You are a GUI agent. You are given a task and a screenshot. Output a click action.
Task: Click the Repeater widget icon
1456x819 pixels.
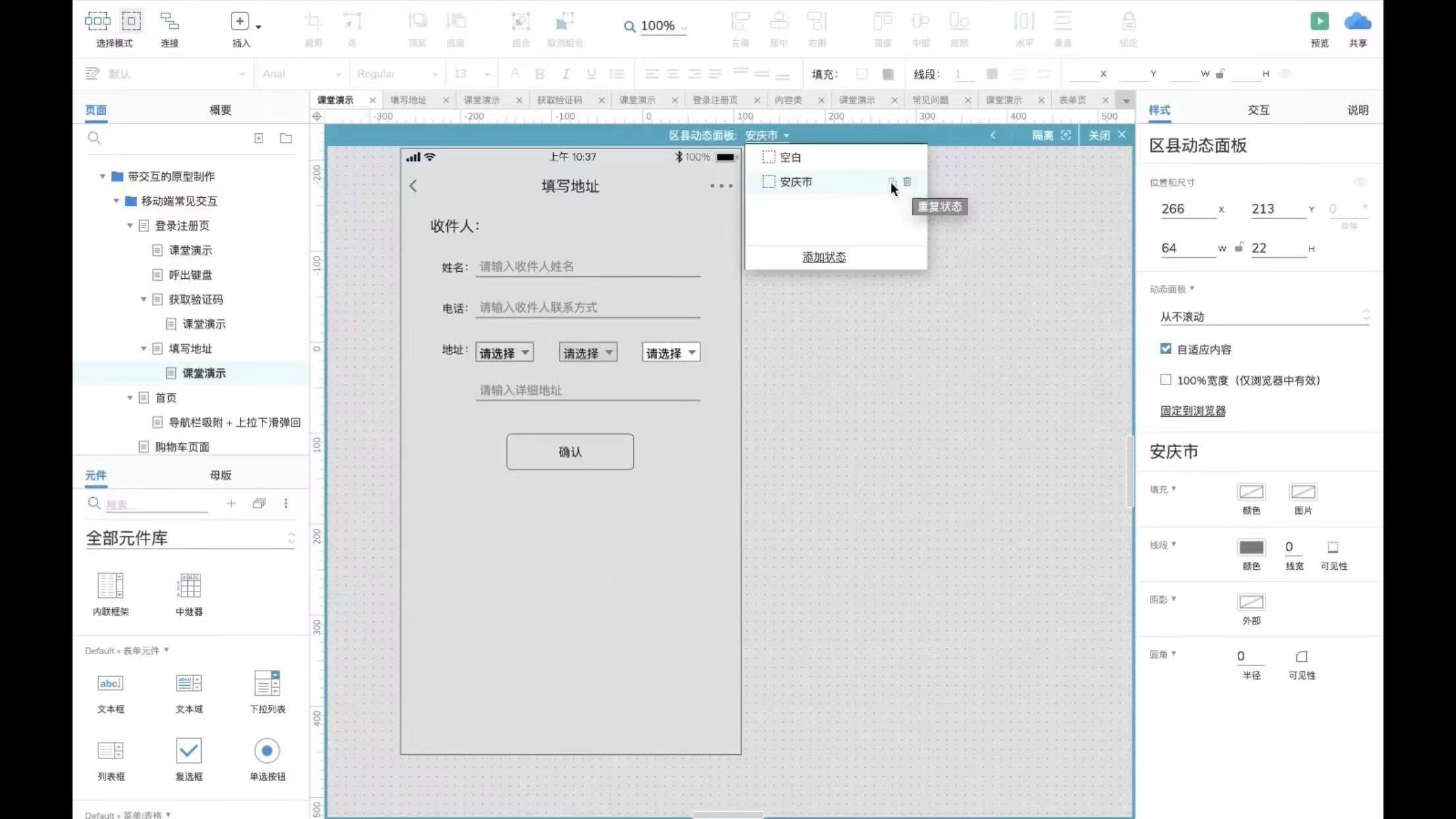(x=189, y=586)
